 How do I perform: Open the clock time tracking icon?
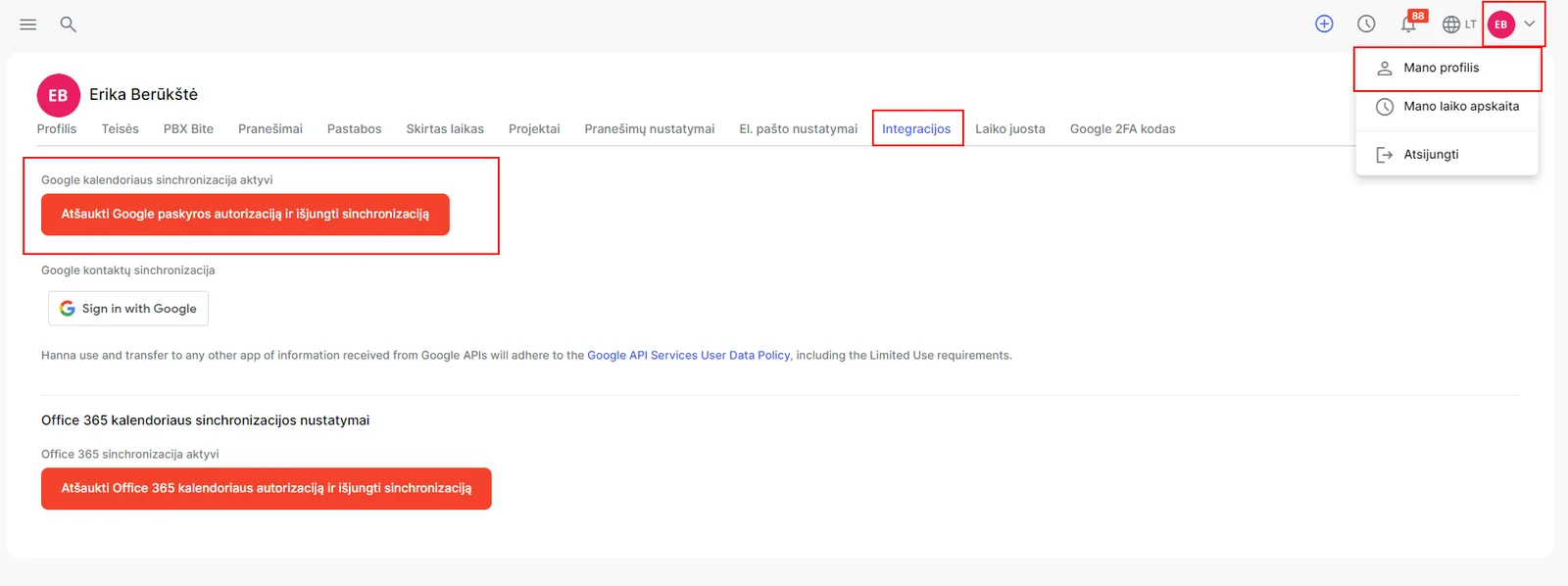pyautogui.click(x=1366, y=24)
